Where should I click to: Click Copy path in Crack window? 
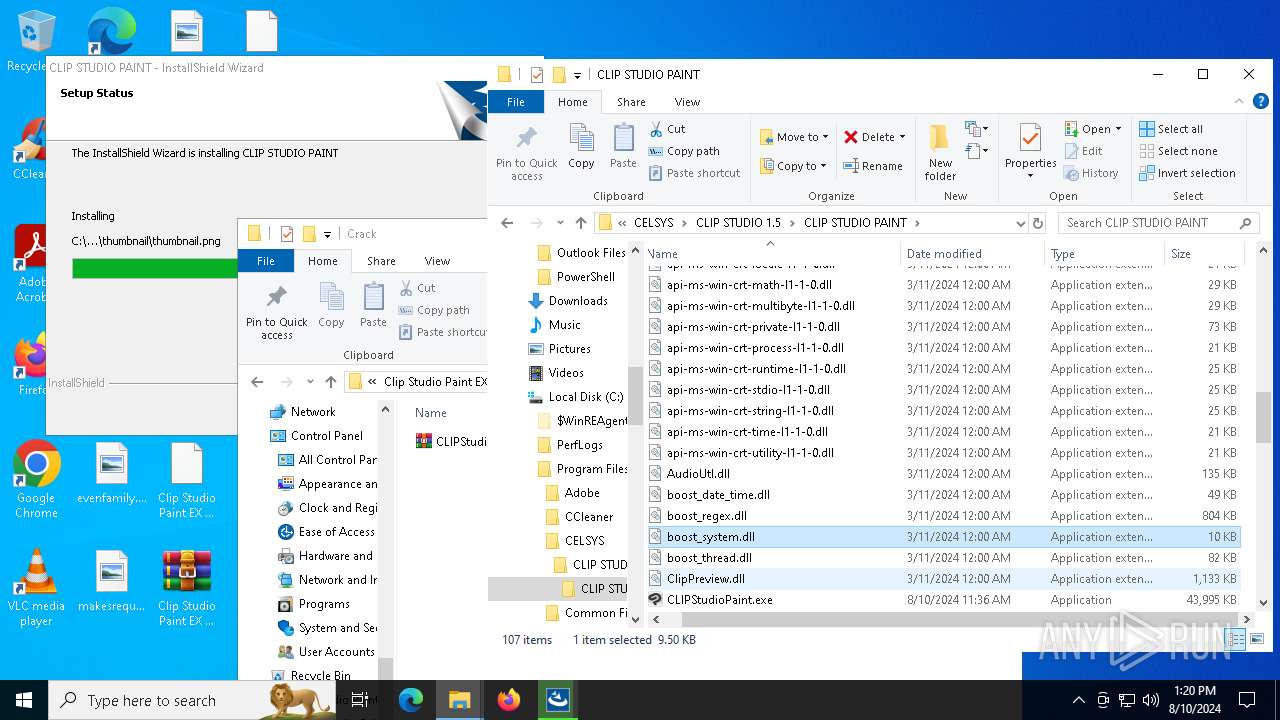[x=434, y=310]
